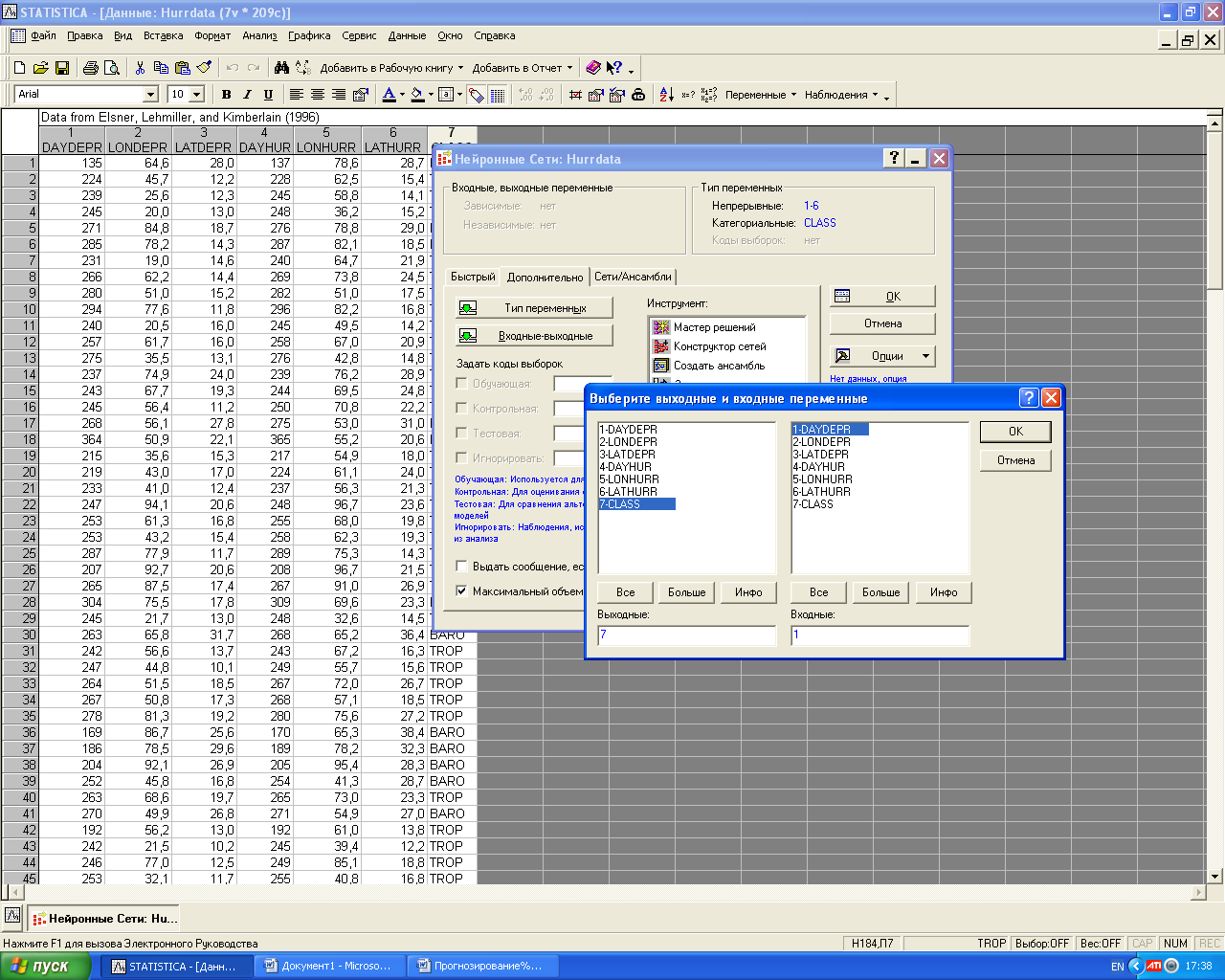Open a file with the folder icon
The image size is (1225, 980).
[40, 68]
